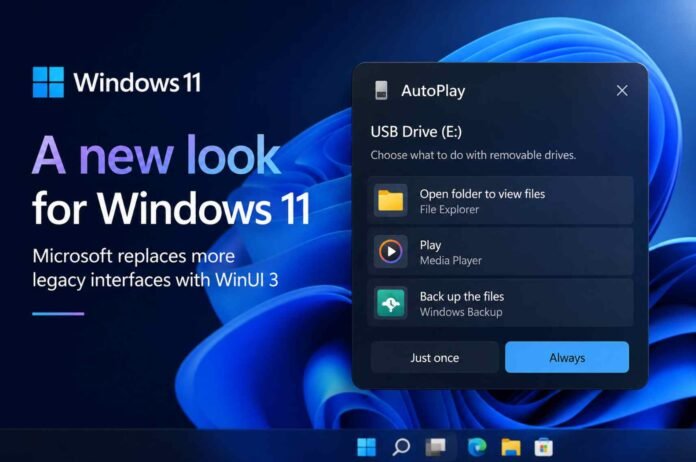Open Task View on the taskbar

(435, 447)
